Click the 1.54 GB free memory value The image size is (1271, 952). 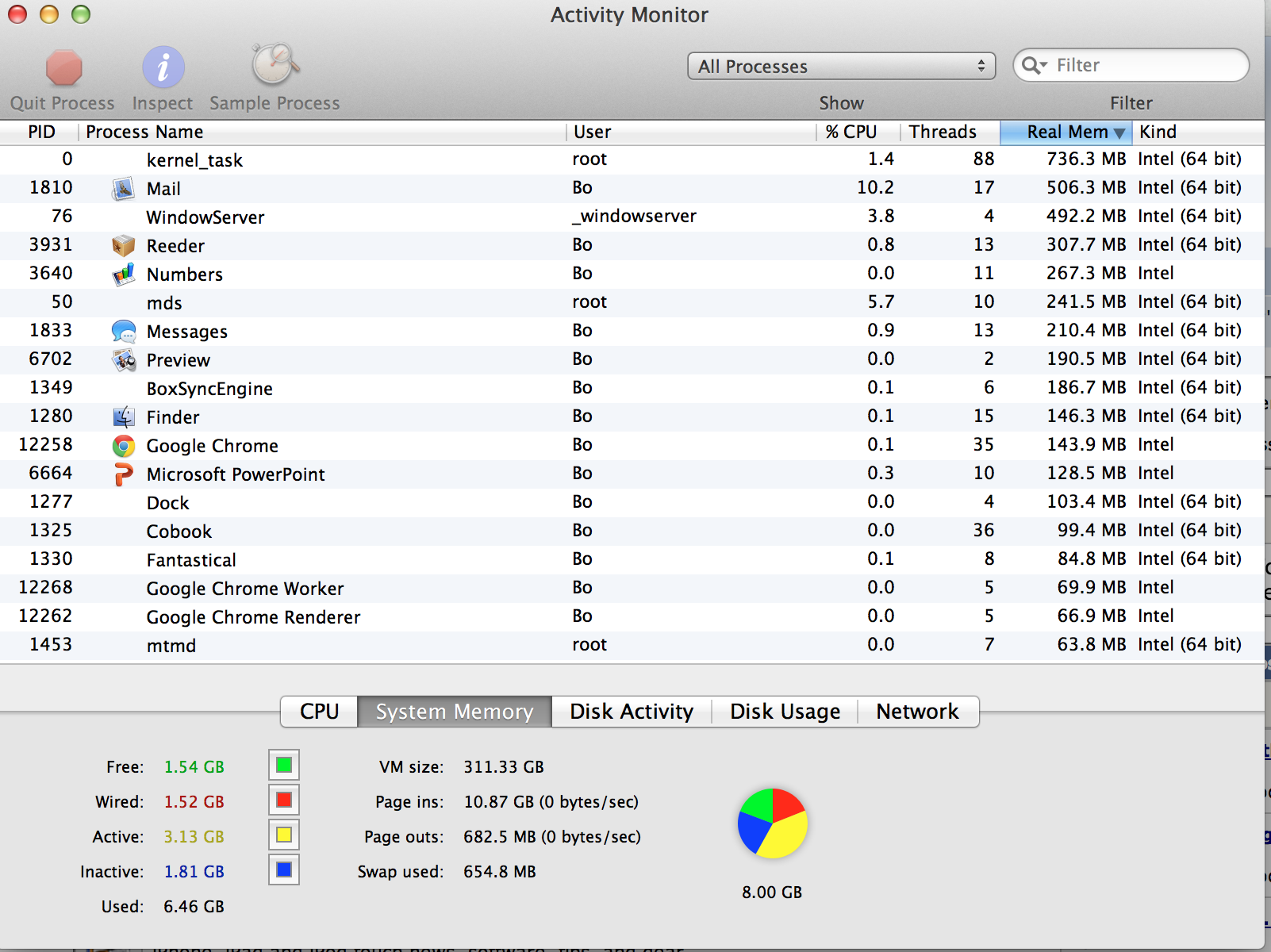click(x=194, y=767)
